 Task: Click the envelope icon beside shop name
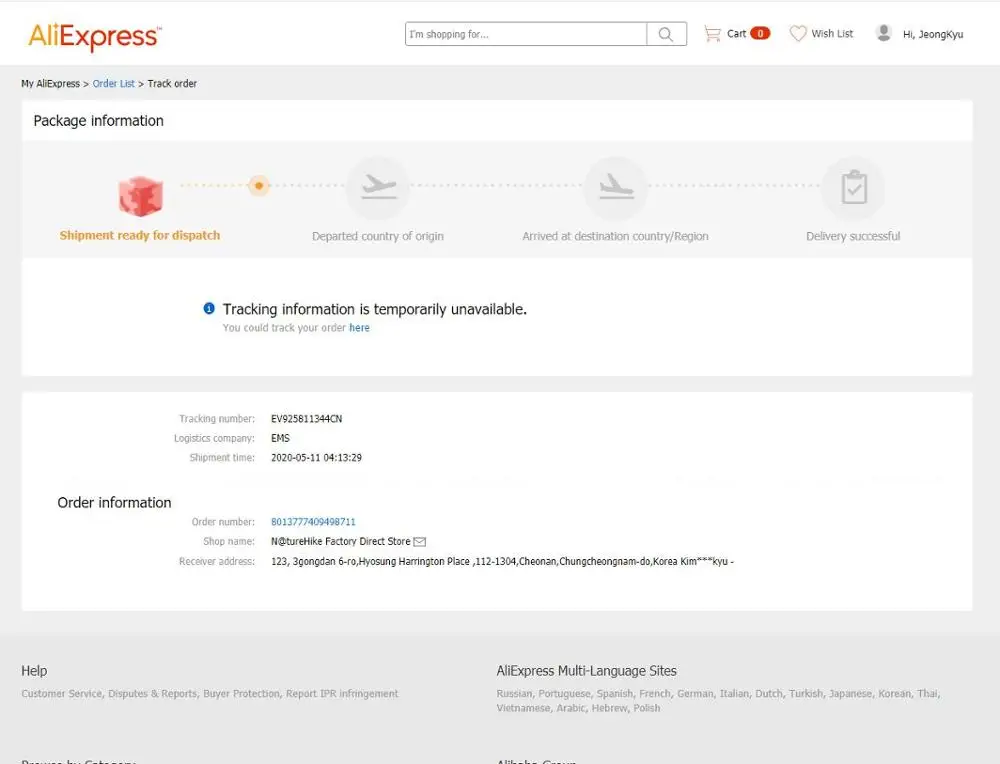420,541
